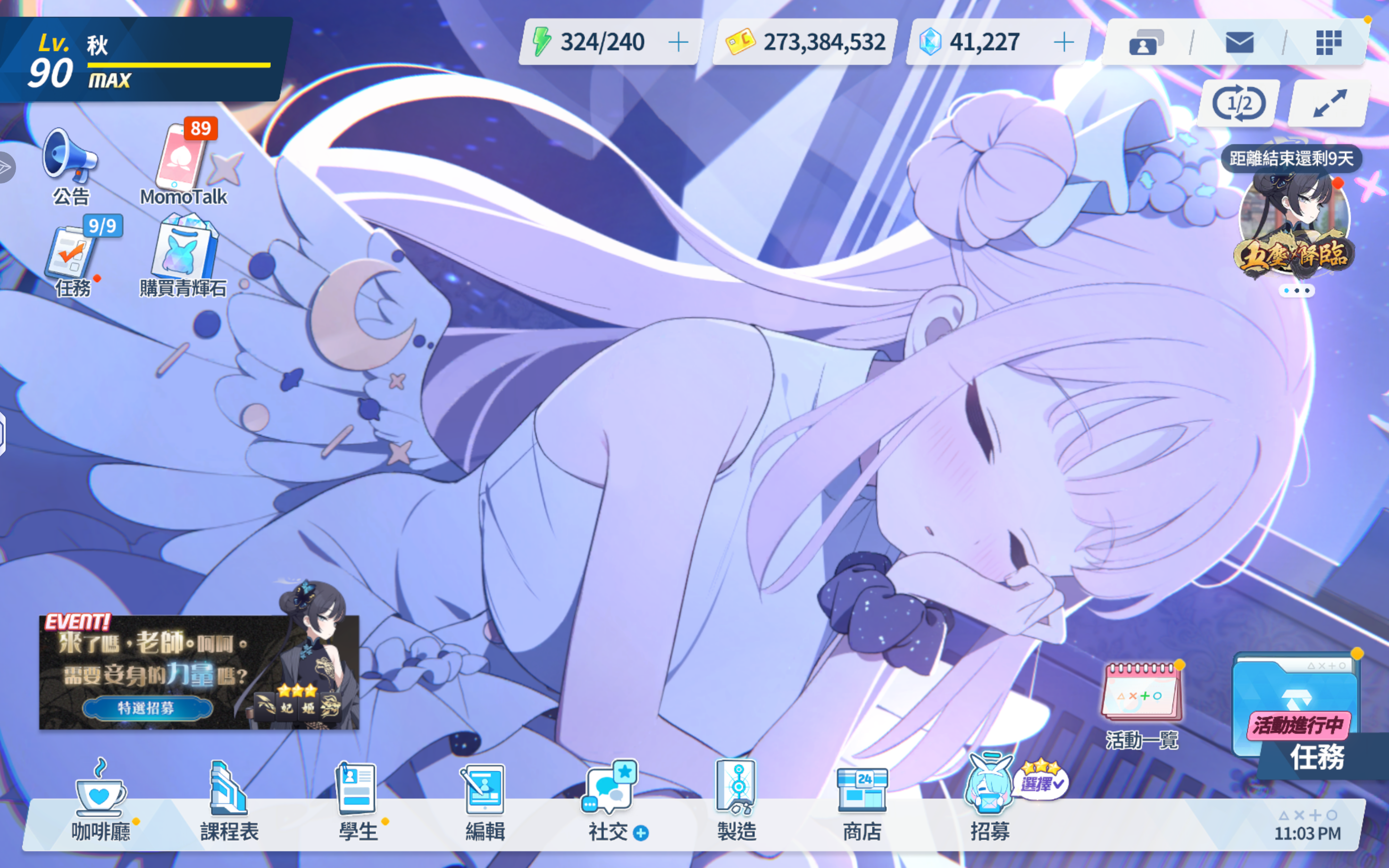
Task: Open the mailbox envelope icon
Action: [x=1239, y=42]
